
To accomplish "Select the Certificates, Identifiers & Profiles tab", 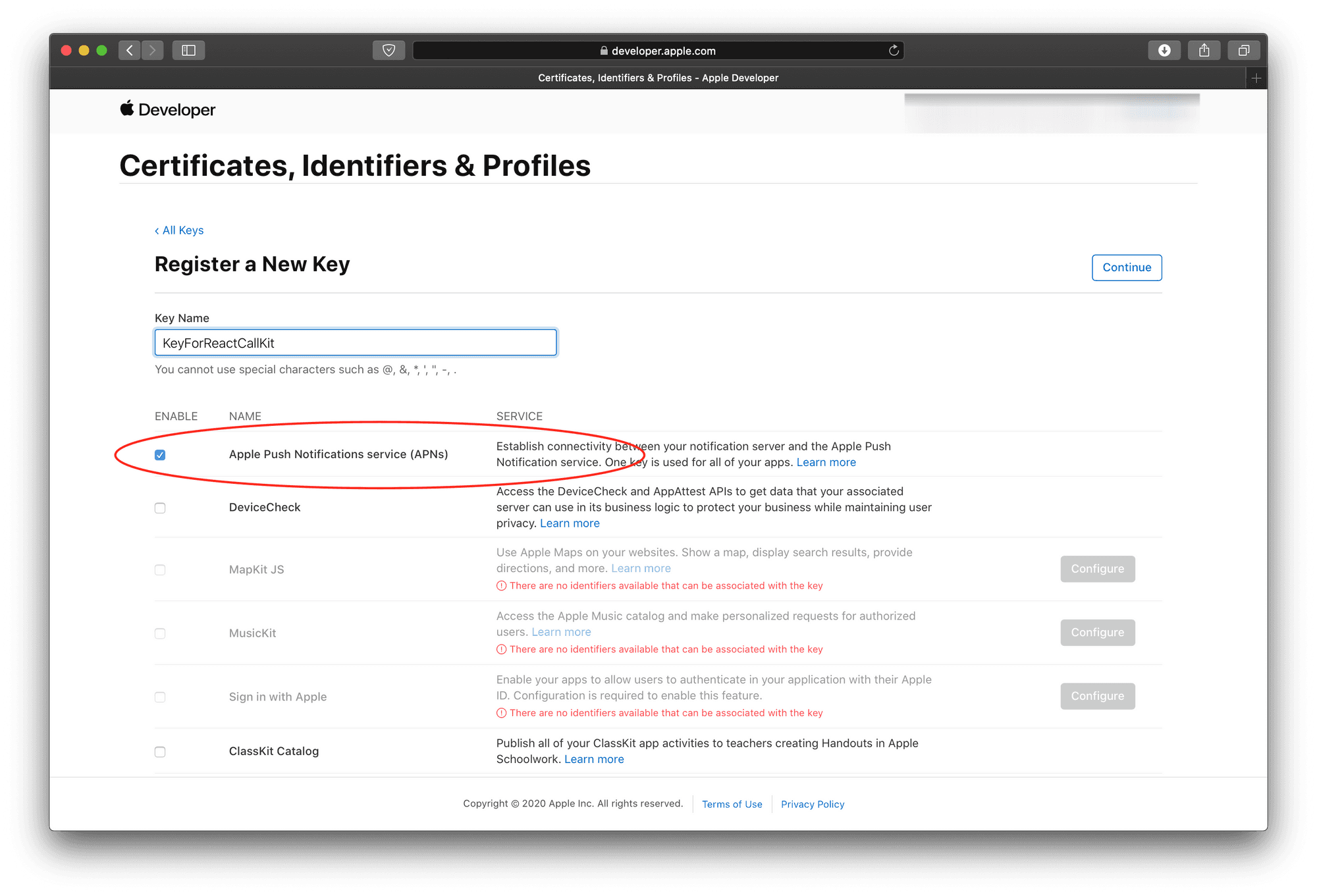I will coord(658,78).
